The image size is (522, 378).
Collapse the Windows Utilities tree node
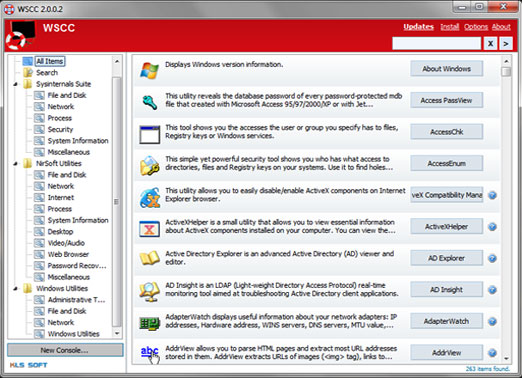[x=16, y=289]
